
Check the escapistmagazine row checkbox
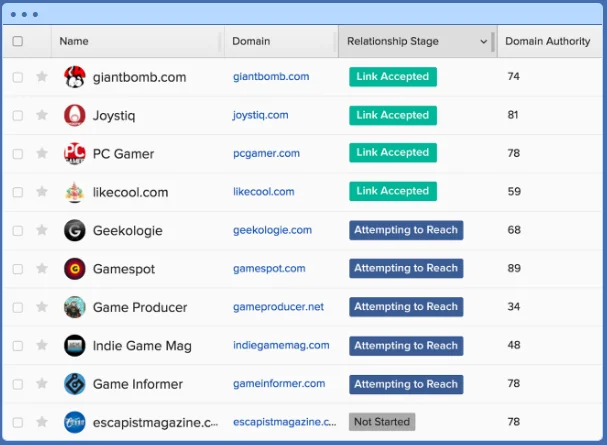pos(17,422)
